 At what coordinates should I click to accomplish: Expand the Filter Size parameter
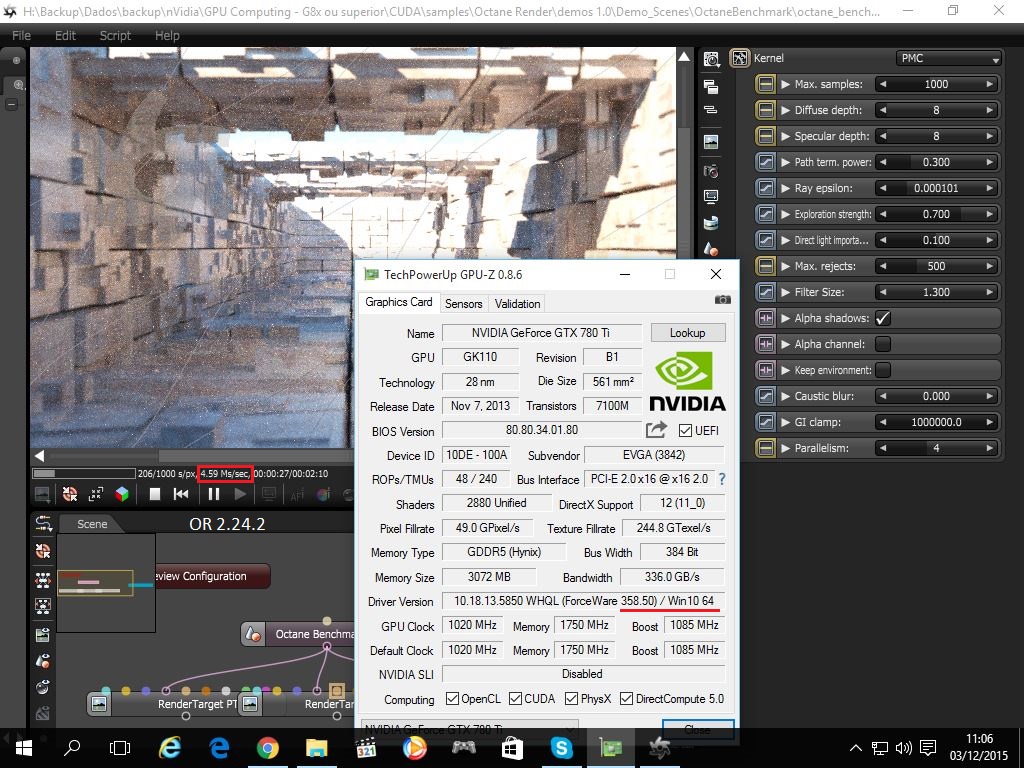786,292
